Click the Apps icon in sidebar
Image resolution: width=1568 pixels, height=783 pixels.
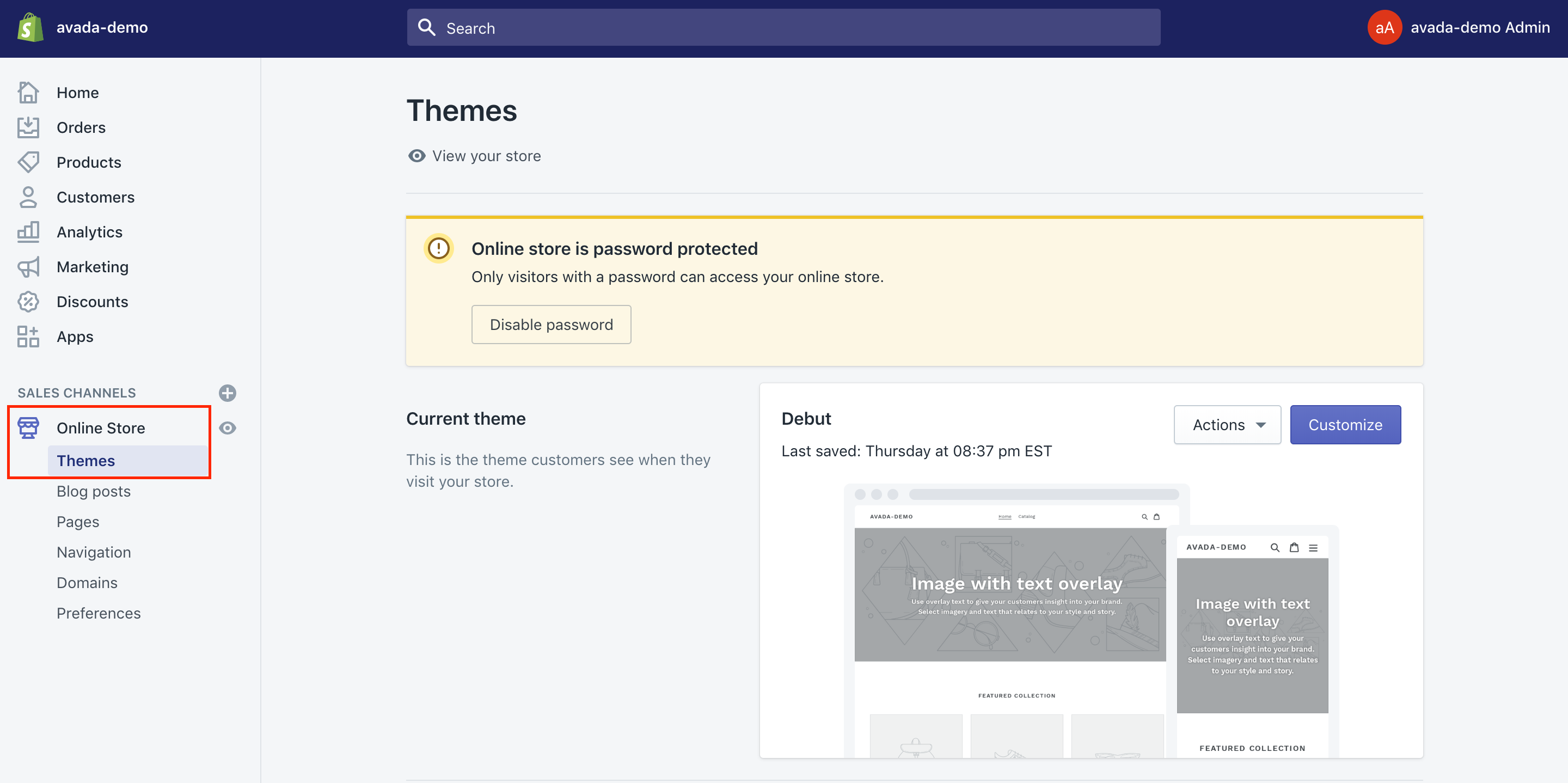pyautogui.click(x=28, y=336)
